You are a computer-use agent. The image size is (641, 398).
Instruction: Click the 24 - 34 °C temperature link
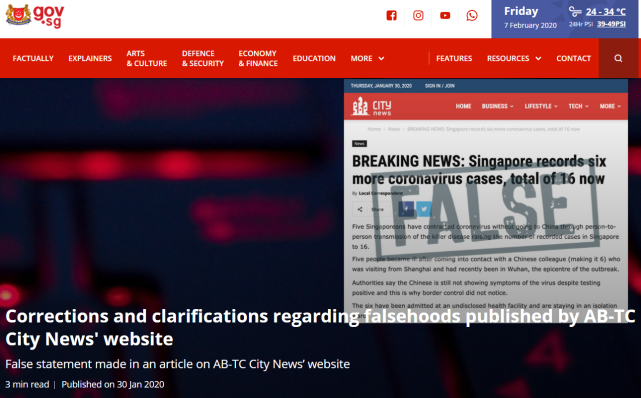coord(605,12)
